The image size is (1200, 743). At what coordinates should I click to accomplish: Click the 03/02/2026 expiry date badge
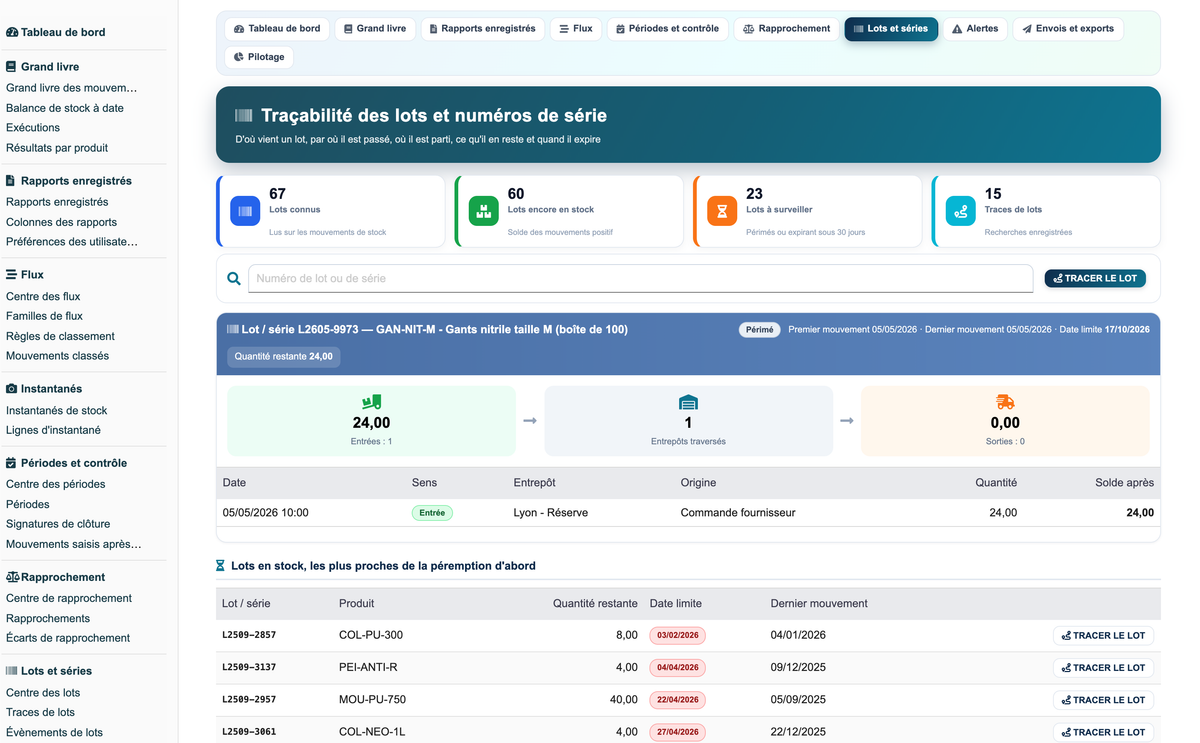coord(678,635)
